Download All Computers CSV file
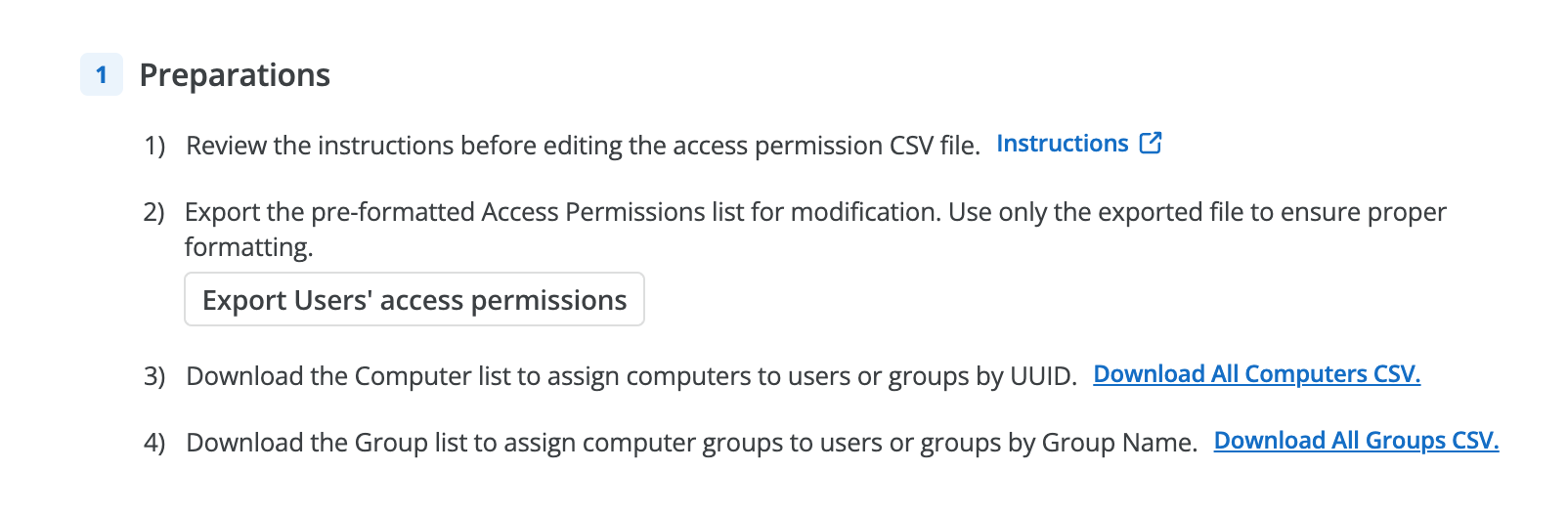 pos(1256,374)
